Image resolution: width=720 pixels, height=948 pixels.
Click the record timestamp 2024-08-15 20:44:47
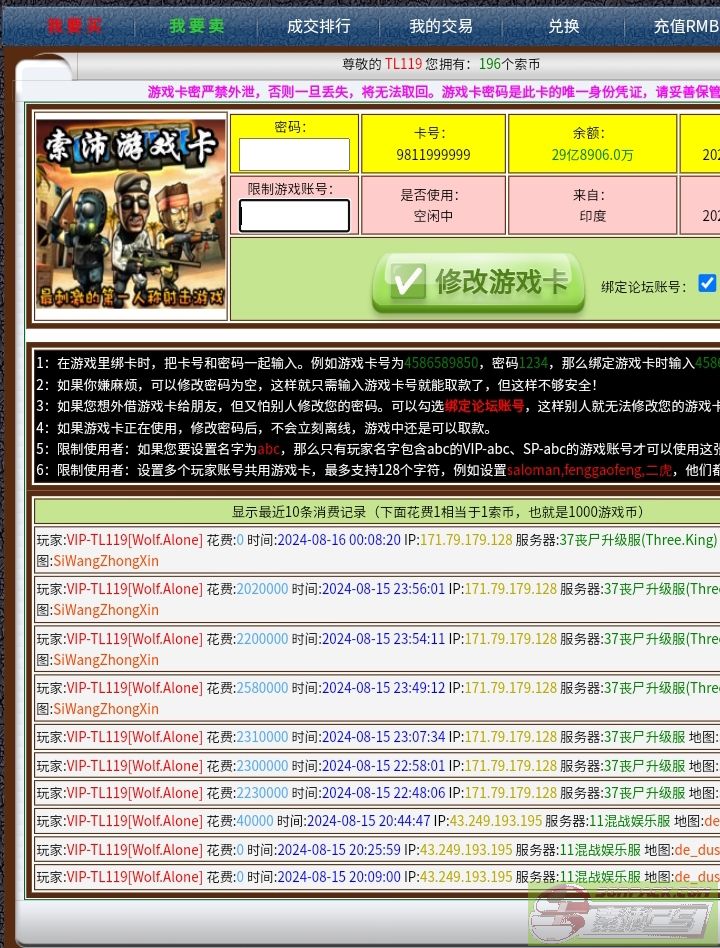tap(367, 821)
